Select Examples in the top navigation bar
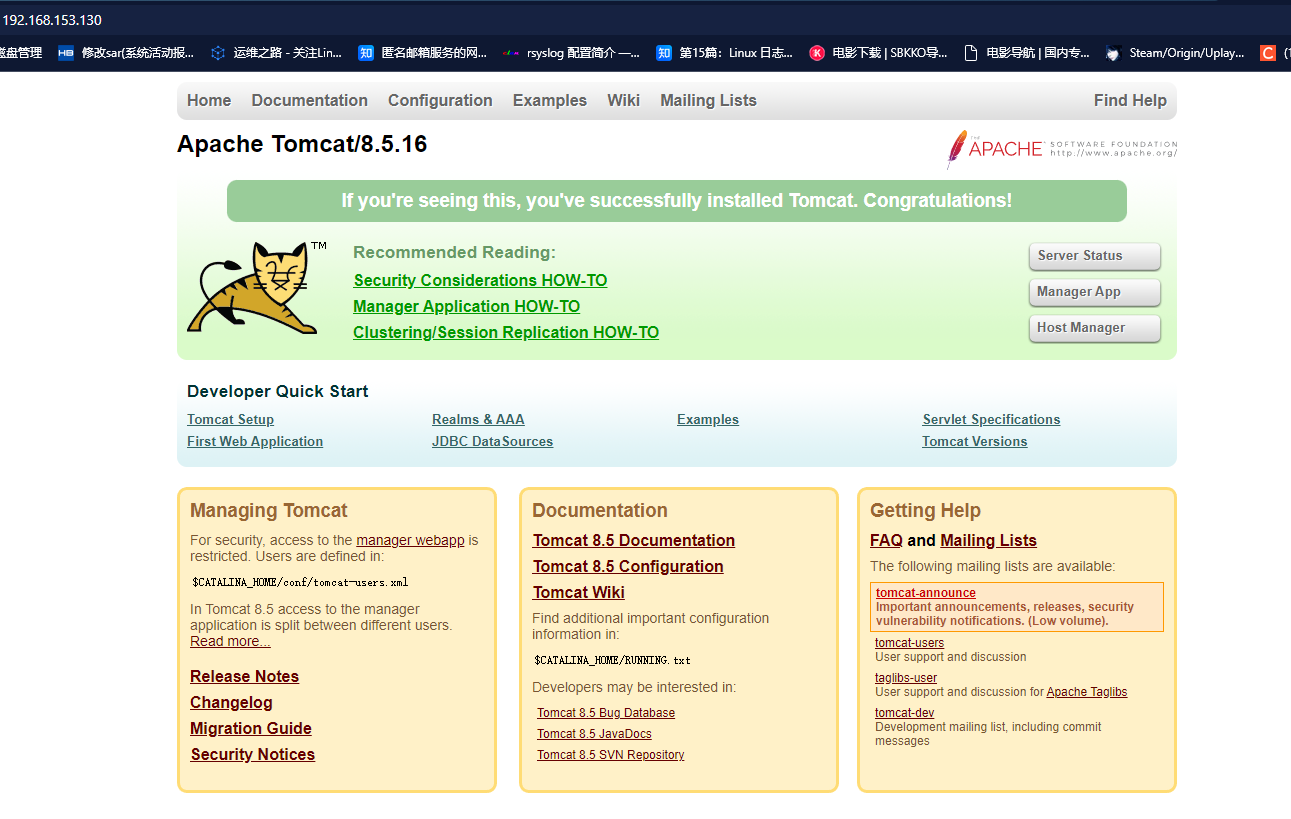 (x=550, y=100)
